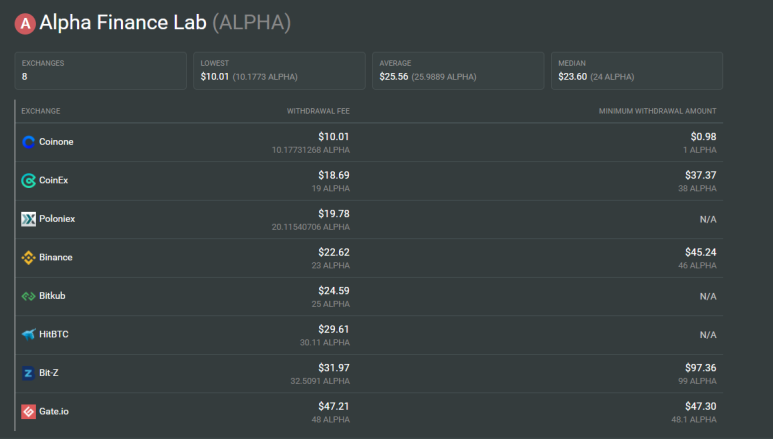The height and width of the screenshot is (439, 773).
Task: Select the $25.56 average value
Action: [x=393, y=76]
